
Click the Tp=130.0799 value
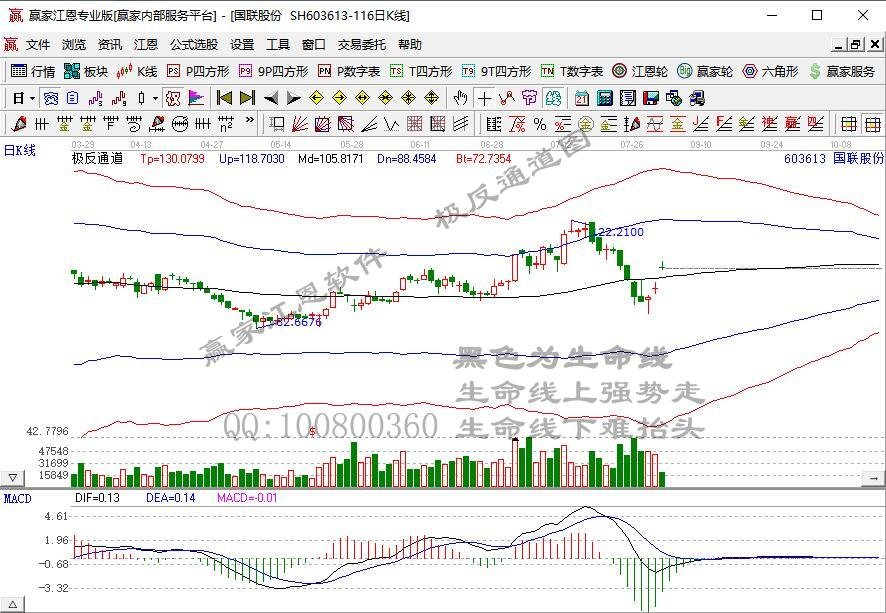[x=172, y=159]
